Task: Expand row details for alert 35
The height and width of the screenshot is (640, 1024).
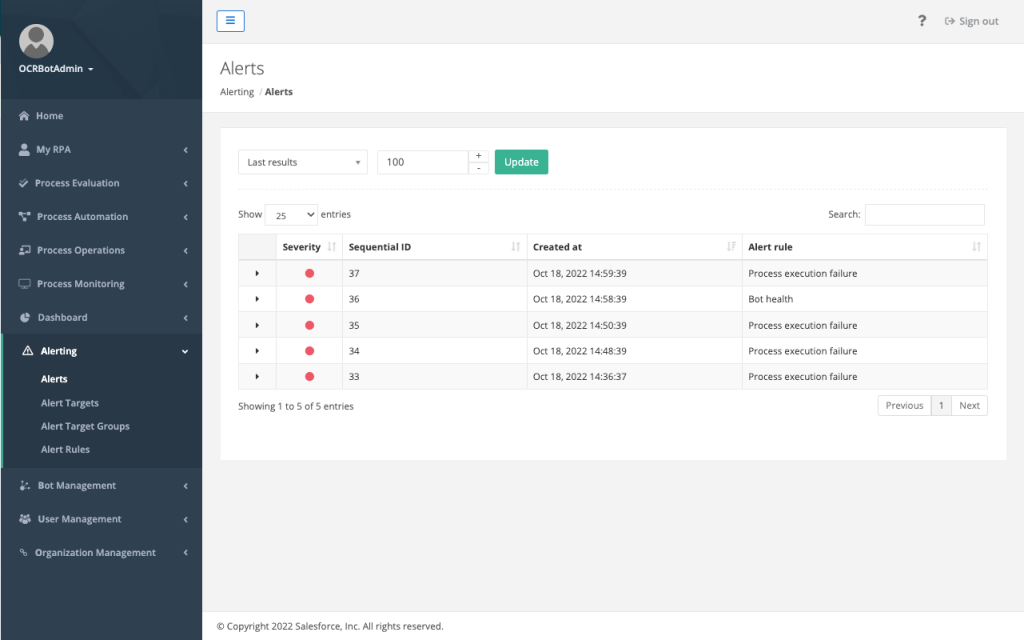Action: tap(257, 325)
